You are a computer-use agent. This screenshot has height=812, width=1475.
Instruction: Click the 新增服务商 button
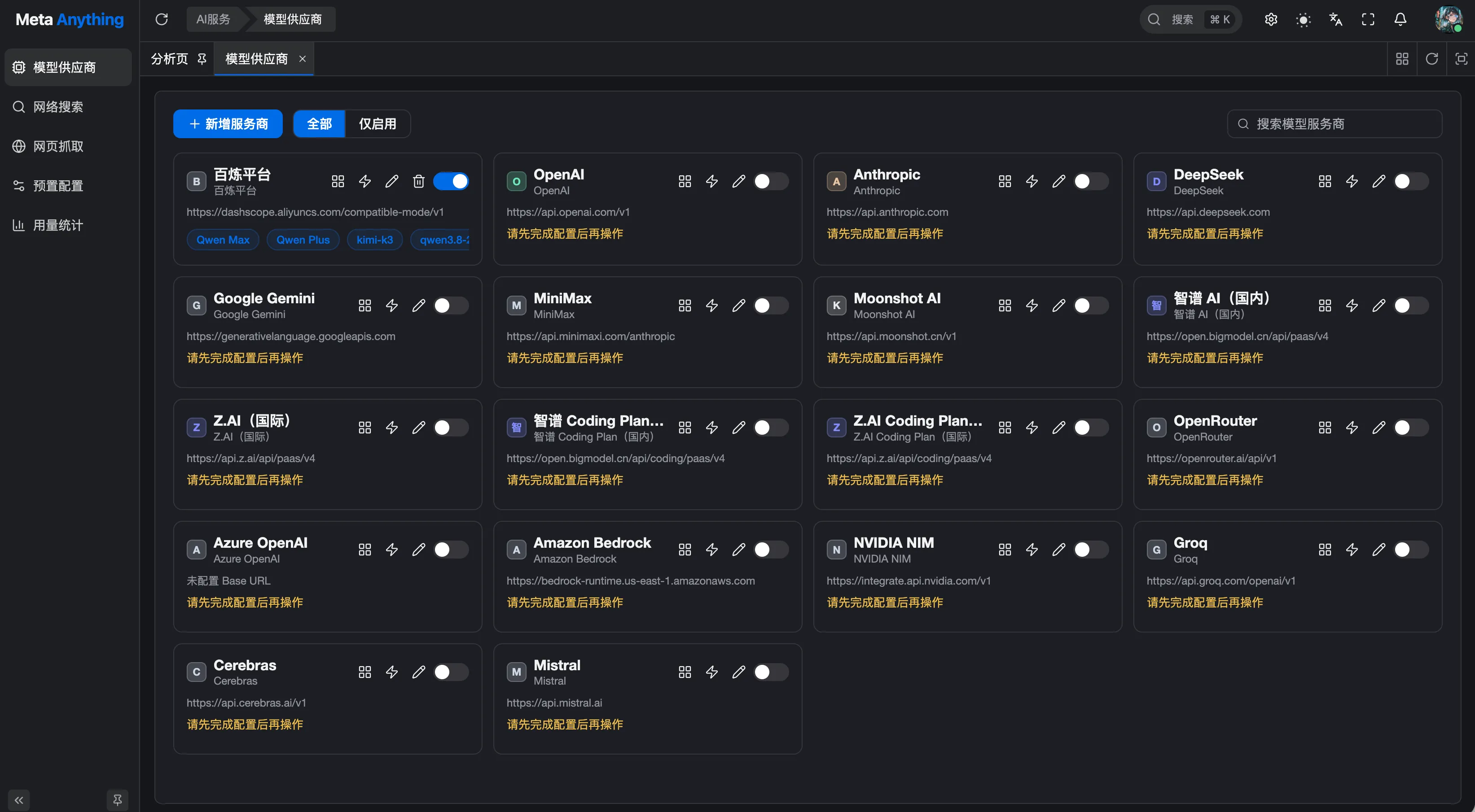[x=228, y=124]
